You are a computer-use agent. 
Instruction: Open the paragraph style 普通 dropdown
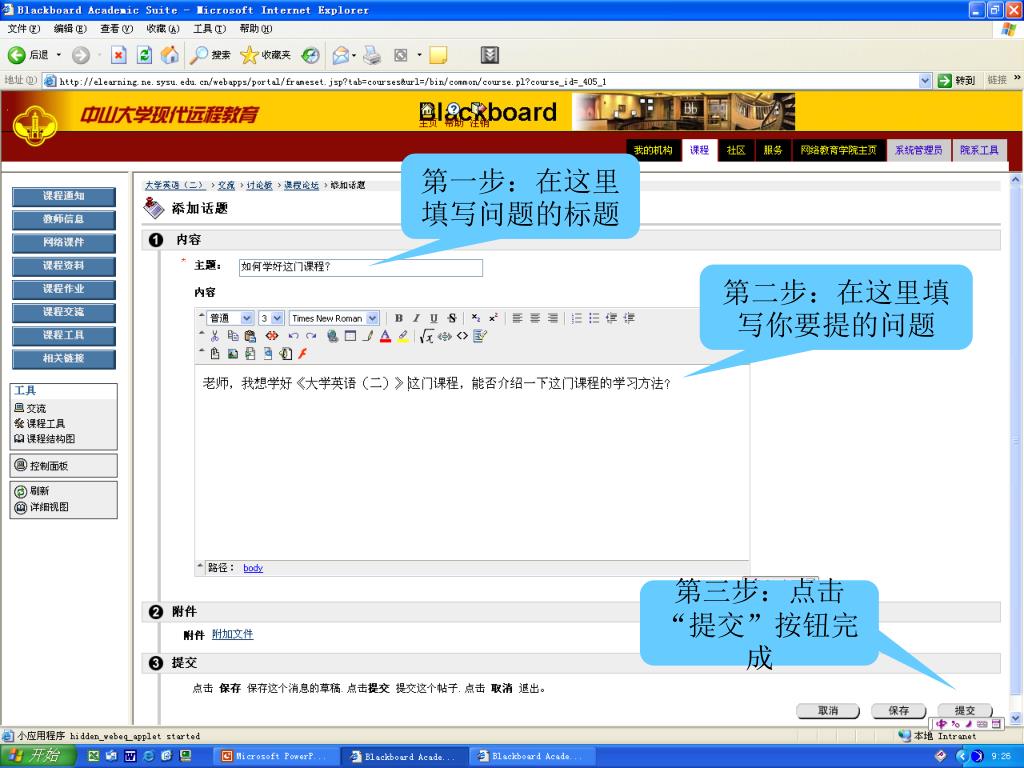click(230, 318)
